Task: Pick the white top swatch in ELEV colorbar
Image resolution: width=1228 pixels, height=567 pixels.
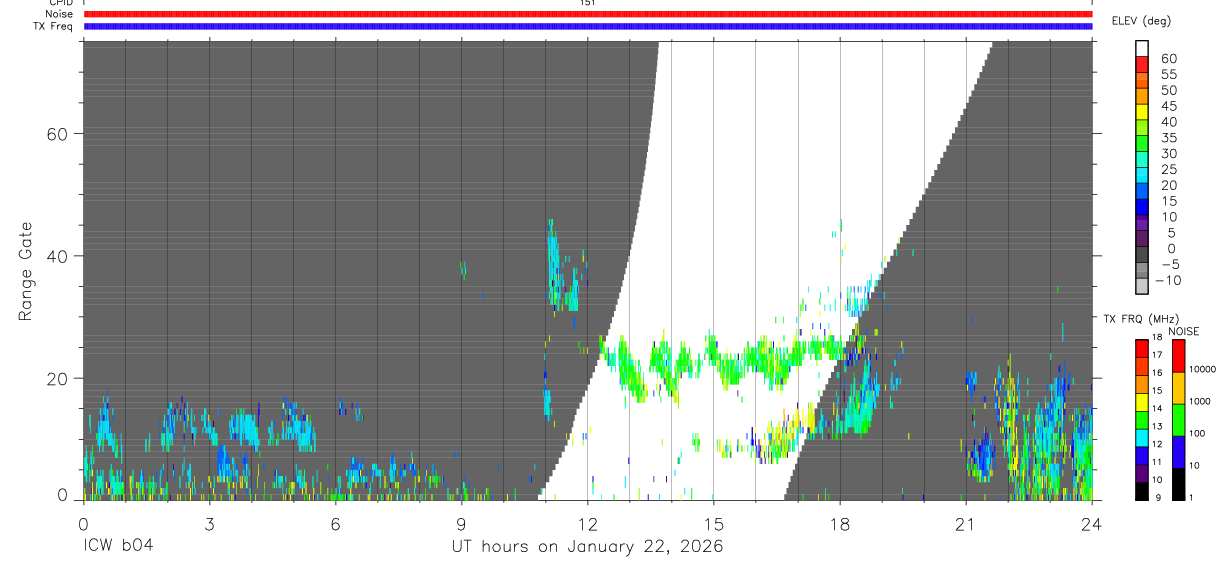Action: (1142, 48)
